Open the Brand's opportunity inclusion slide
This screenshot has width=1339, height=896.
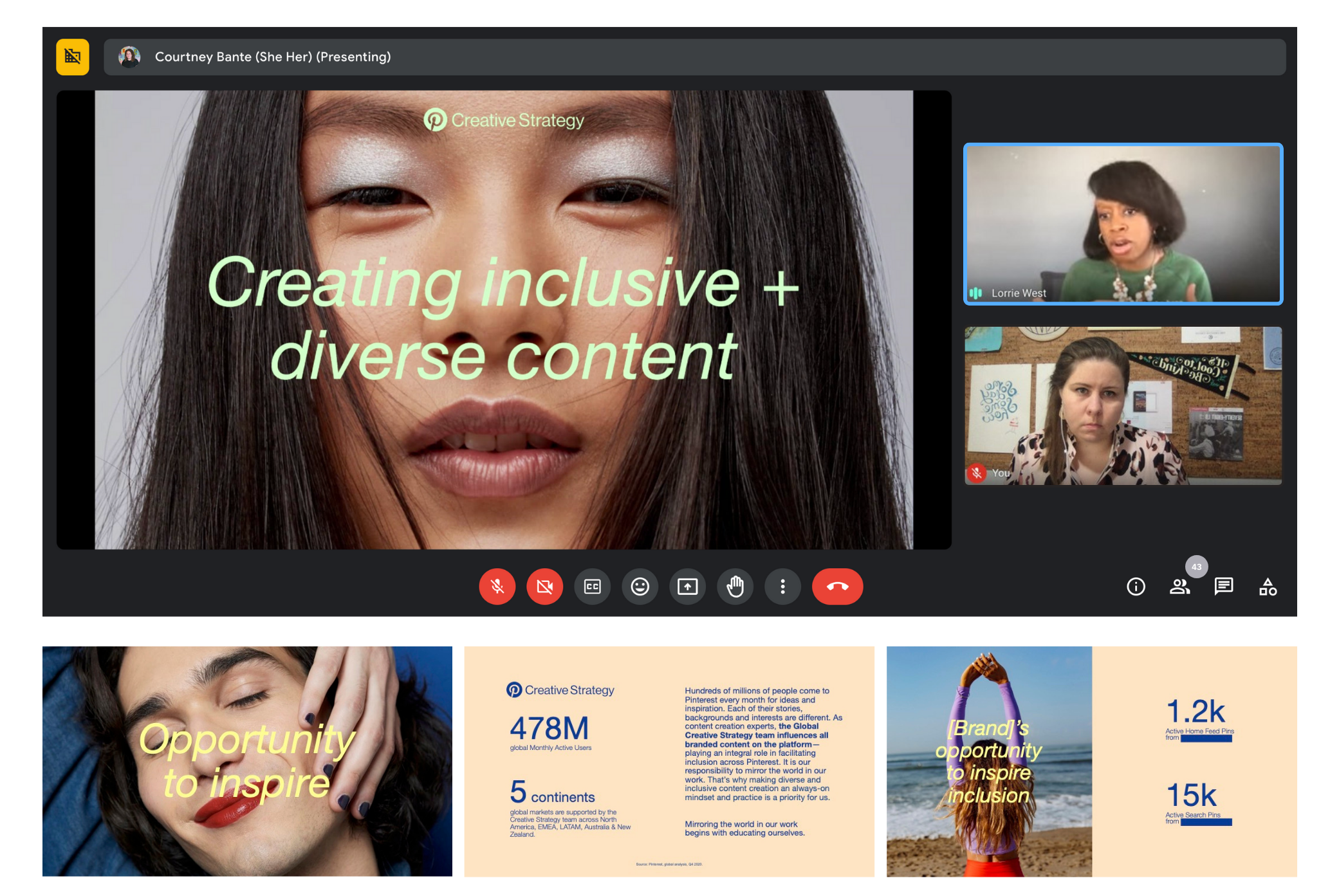(x=1091, y=761)
